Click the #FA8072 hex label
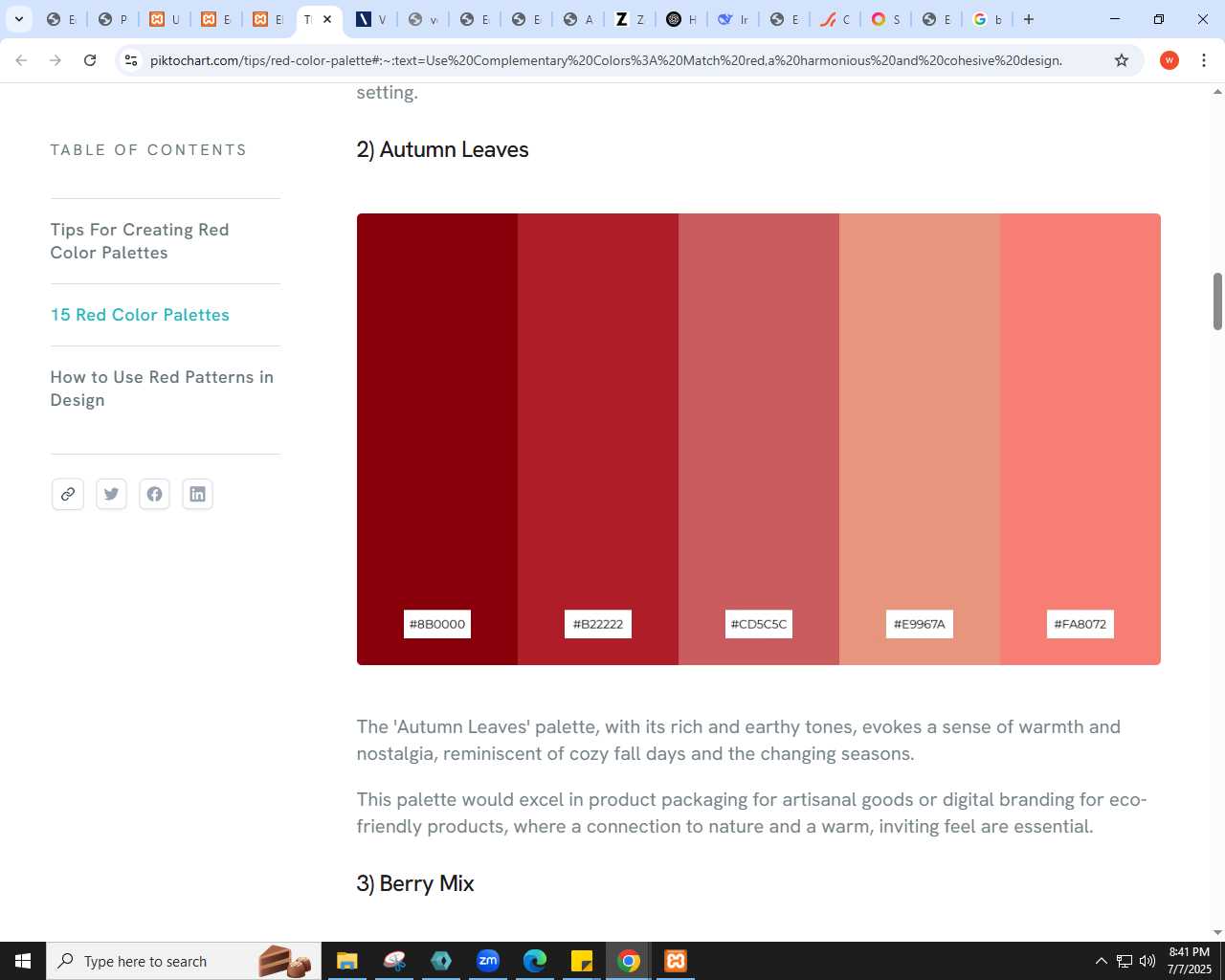Screen dimensions: 1225x980 (x=1080, y=624)
